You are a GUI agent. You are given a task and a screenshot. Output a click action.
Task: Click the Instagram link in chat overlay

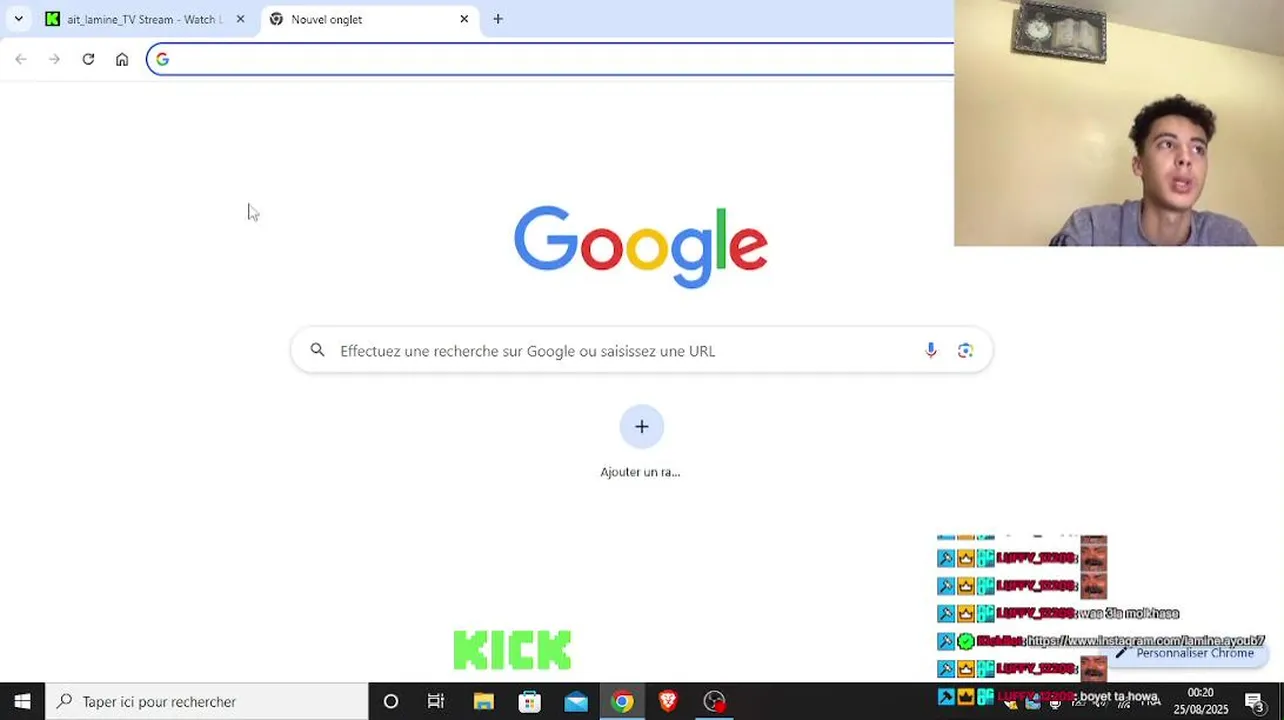tap(1146, 641)
